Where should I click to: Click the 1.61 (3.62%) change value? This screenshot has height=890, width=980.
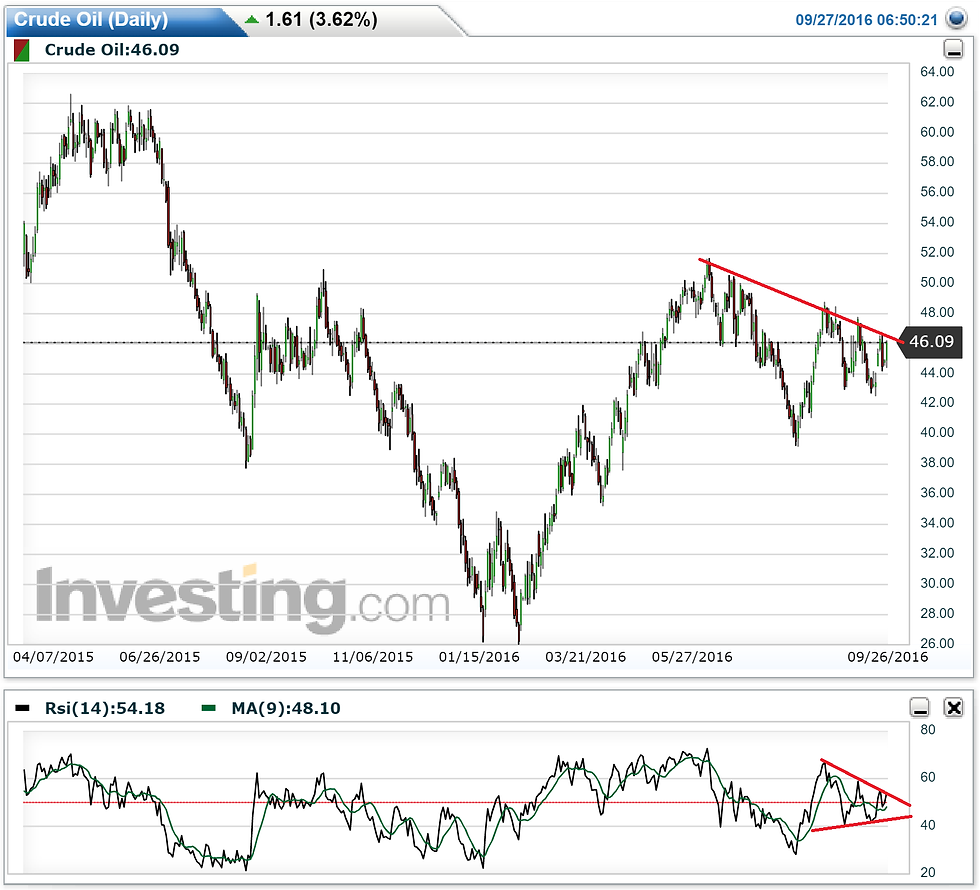pos(321,19)
